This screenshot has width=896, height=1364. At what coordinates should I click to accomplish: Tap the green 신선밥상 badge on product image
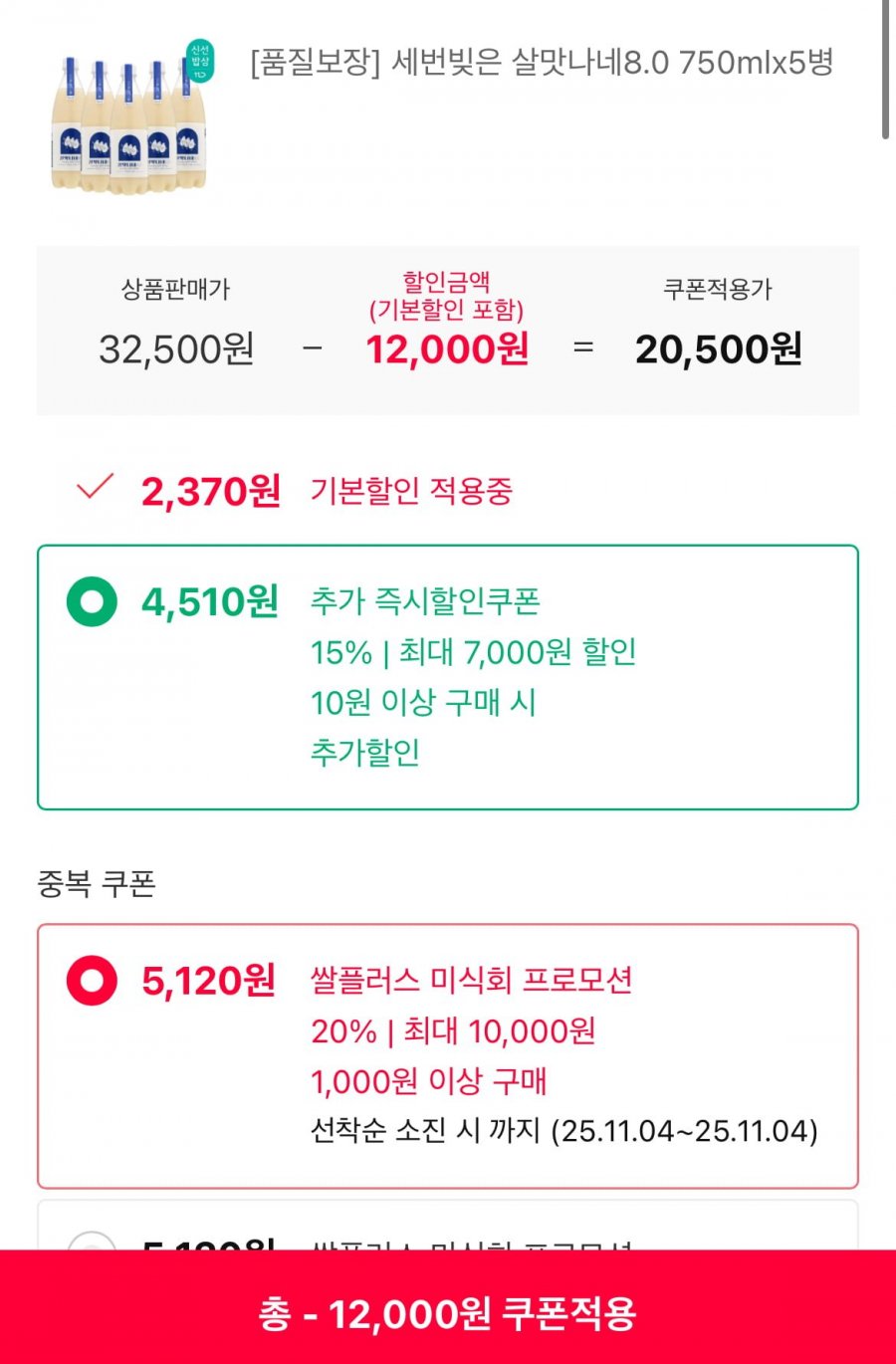click(200, 61)
